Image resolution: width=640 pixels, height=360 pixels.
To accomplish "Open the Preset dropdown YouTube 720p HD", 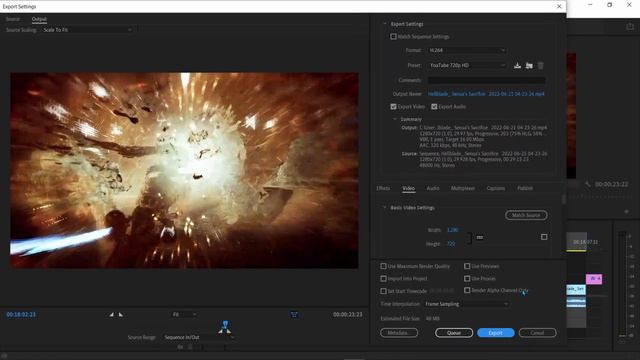I will coord(467,65).
